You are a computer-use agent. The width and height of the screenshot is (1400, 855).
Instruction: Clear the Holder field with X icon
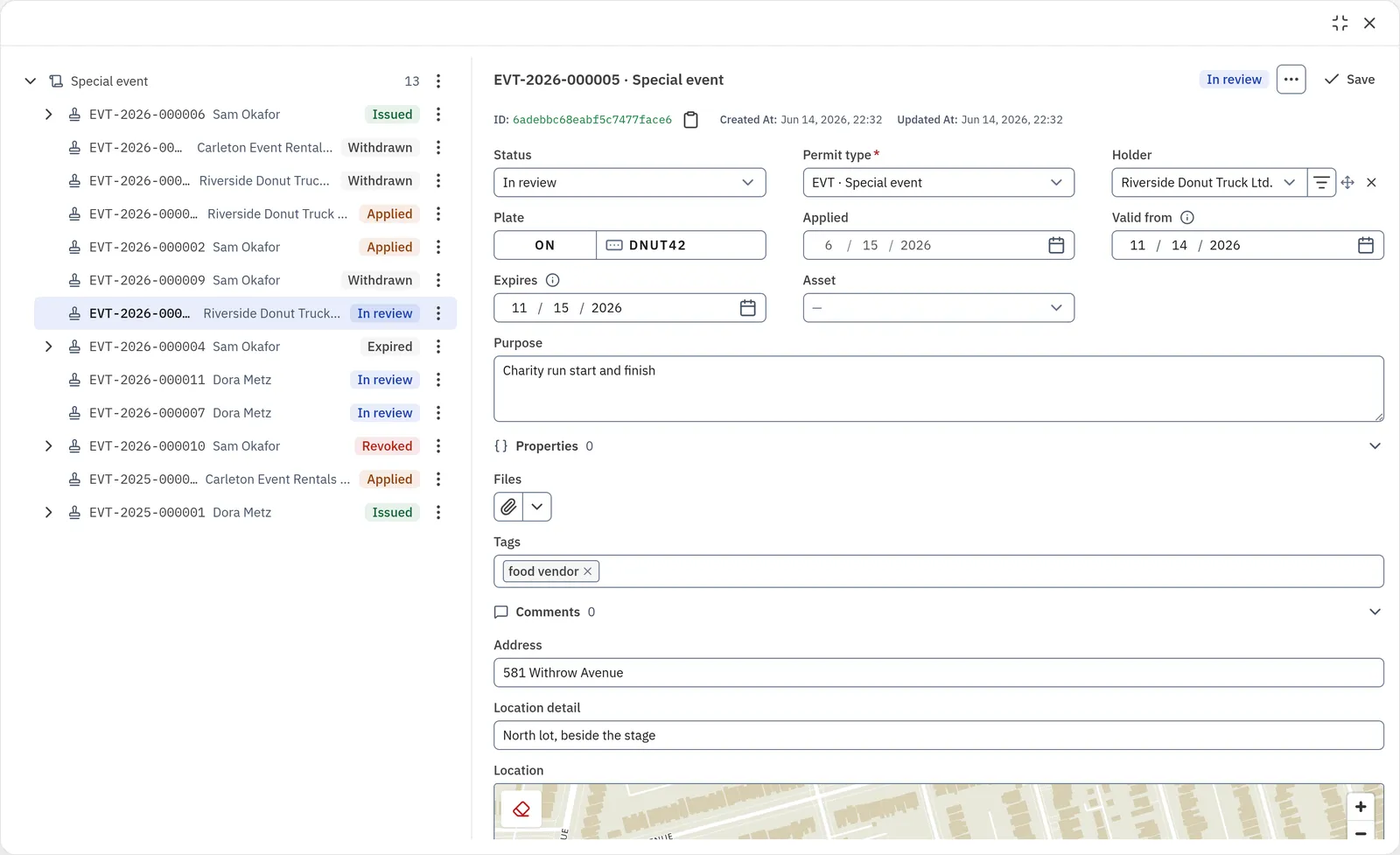coord(1371,183)
